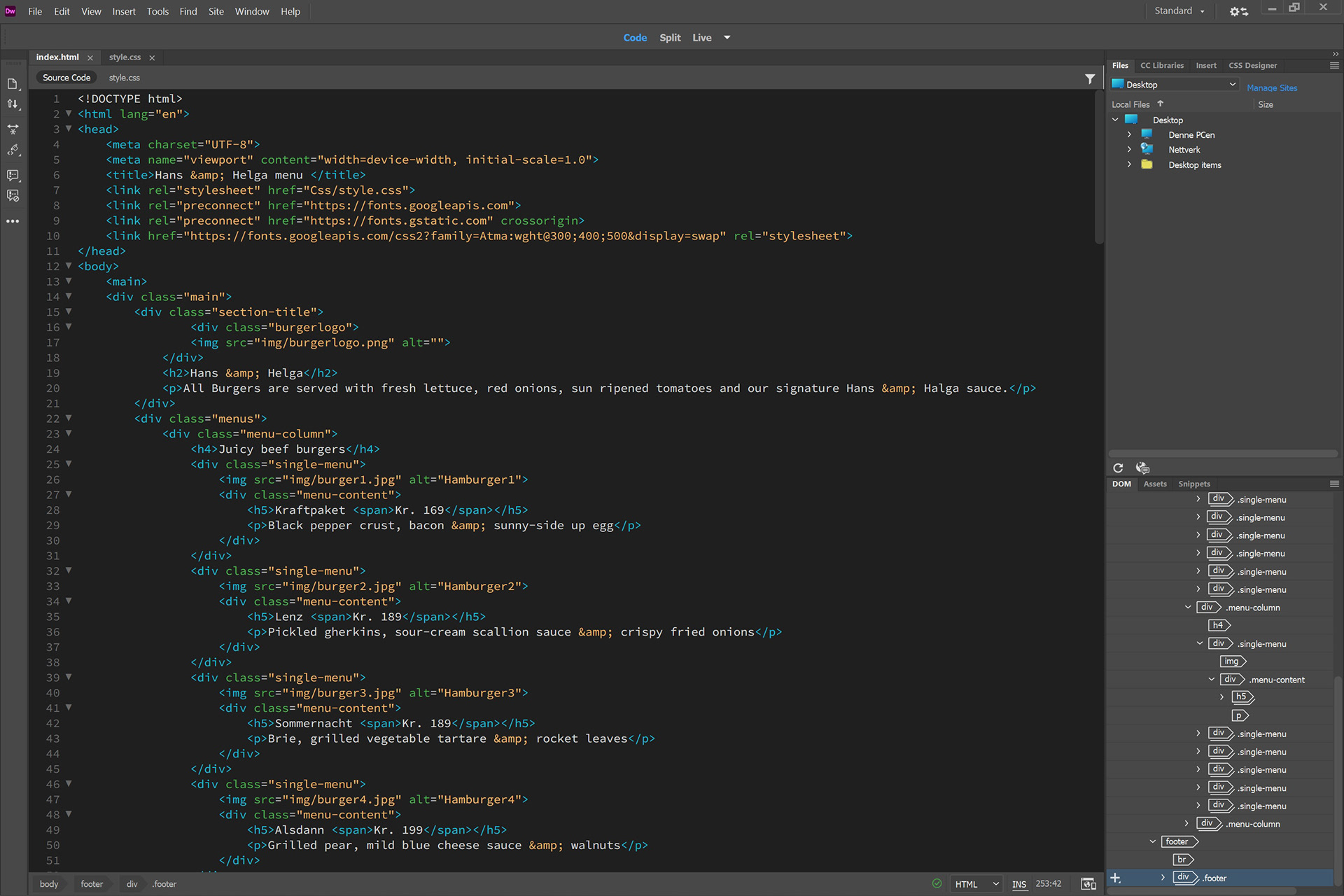This screenshot has height=896, width=1344.
Task: Click the File Management arrows icon
Action: 13,104
